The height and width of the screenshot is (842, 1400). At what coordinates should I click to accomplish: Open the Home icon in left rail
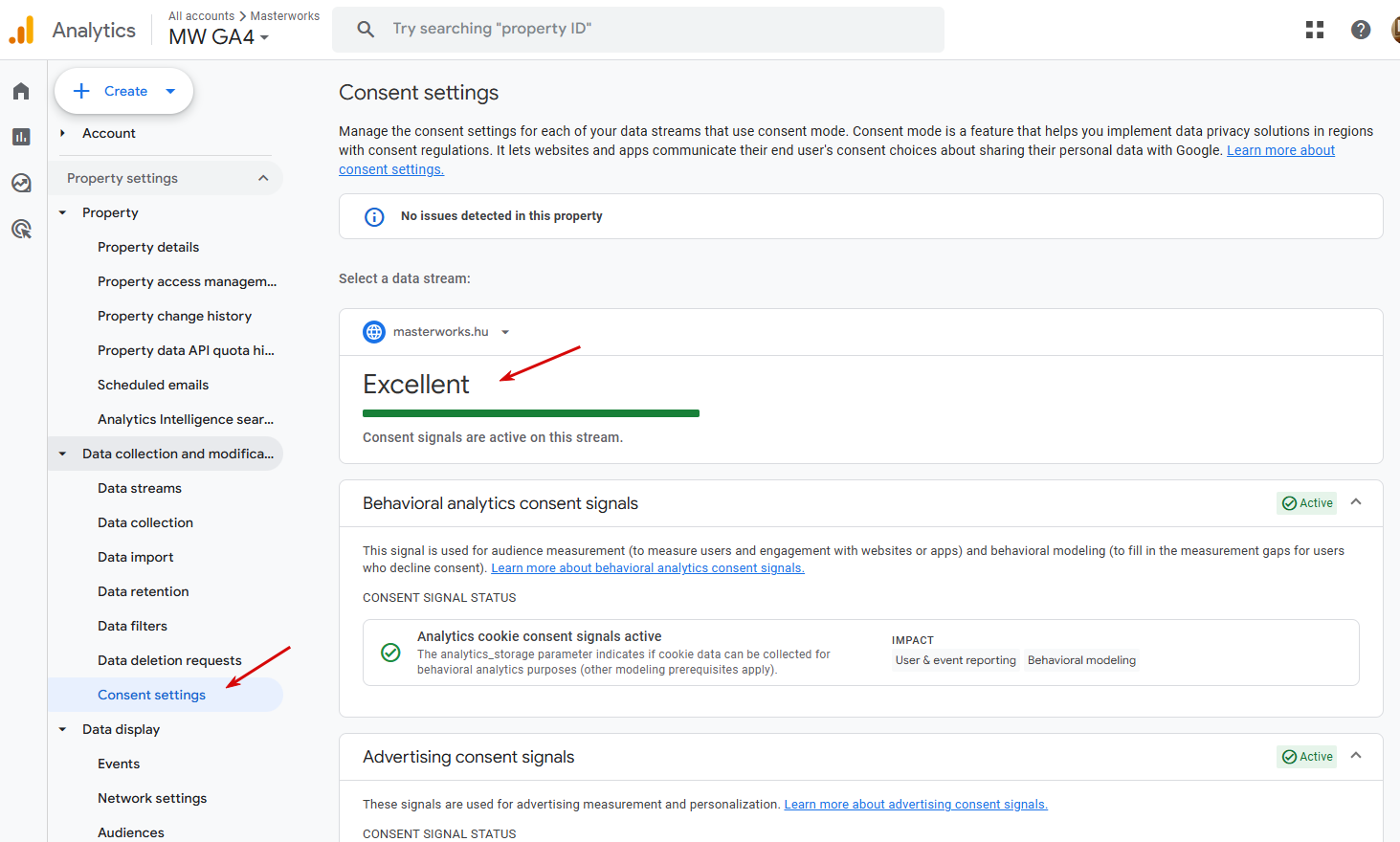21,91
